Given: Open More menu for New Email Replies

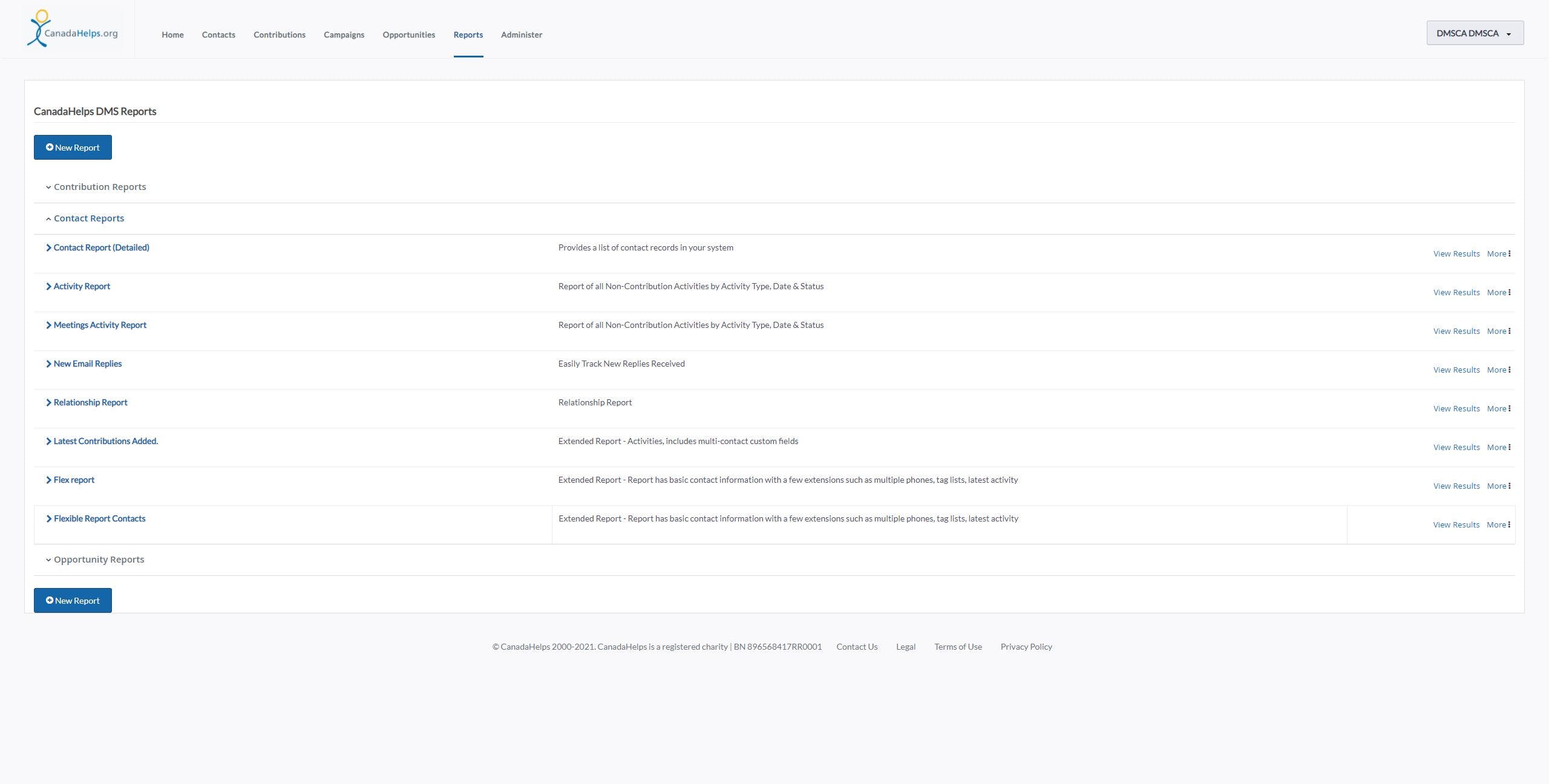Looking at the screenshot, I should [x=1498, y=370].
